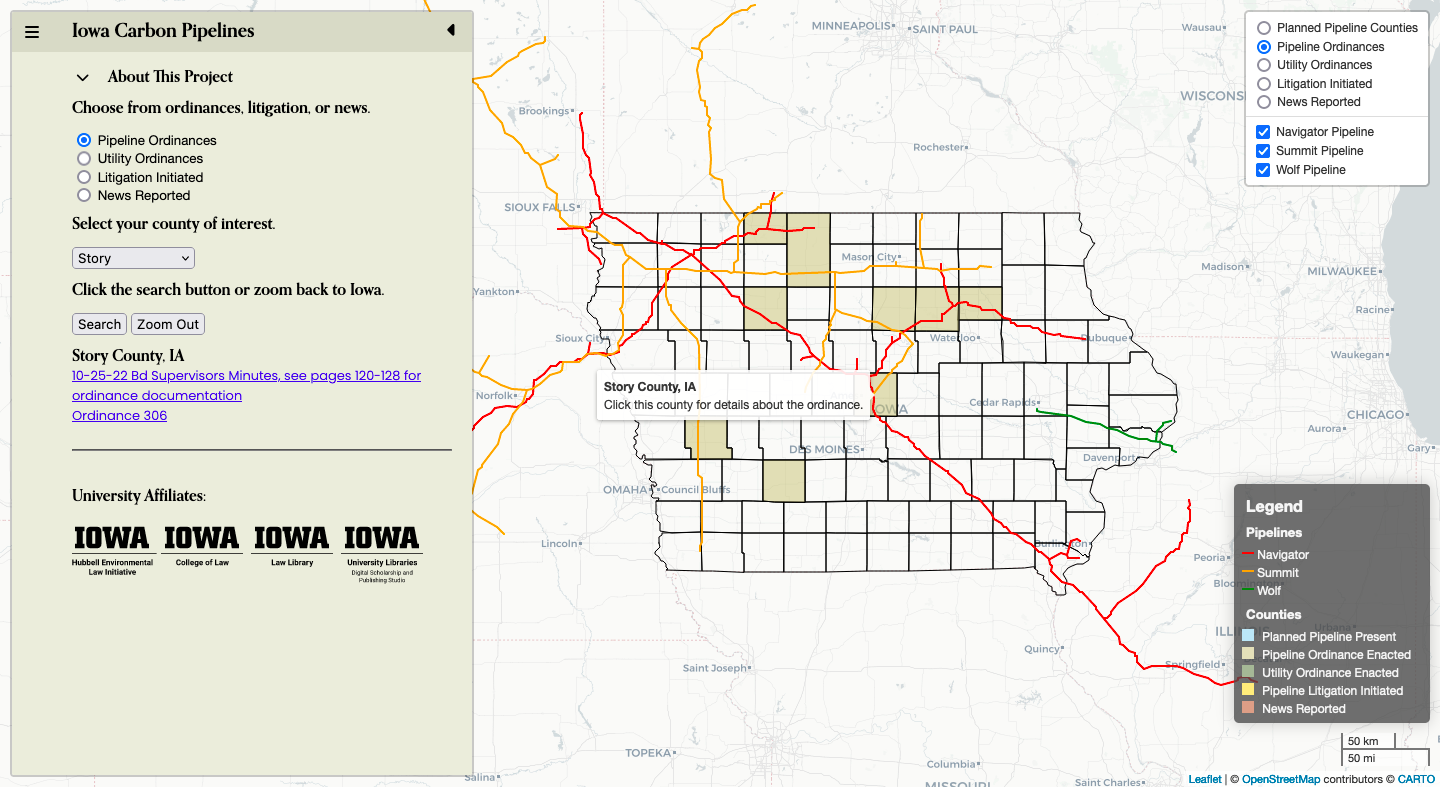Open the Leaflet attribution link

point(1204,779)
